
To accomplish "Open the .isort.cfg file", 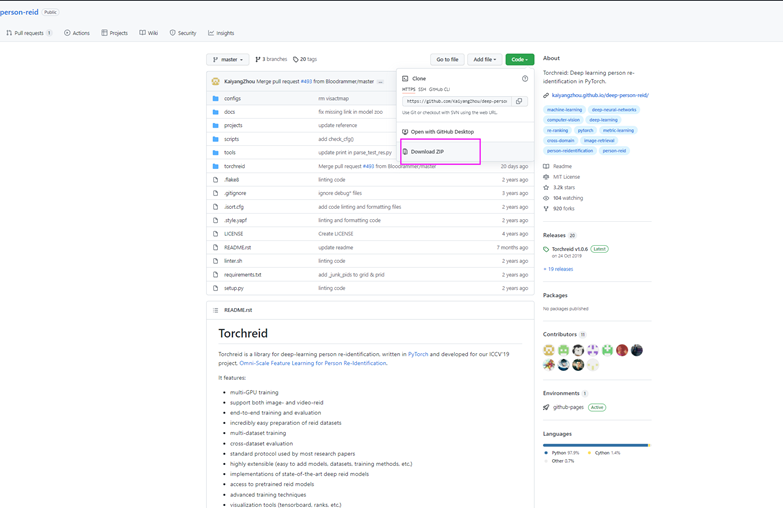I will (234, 206).
